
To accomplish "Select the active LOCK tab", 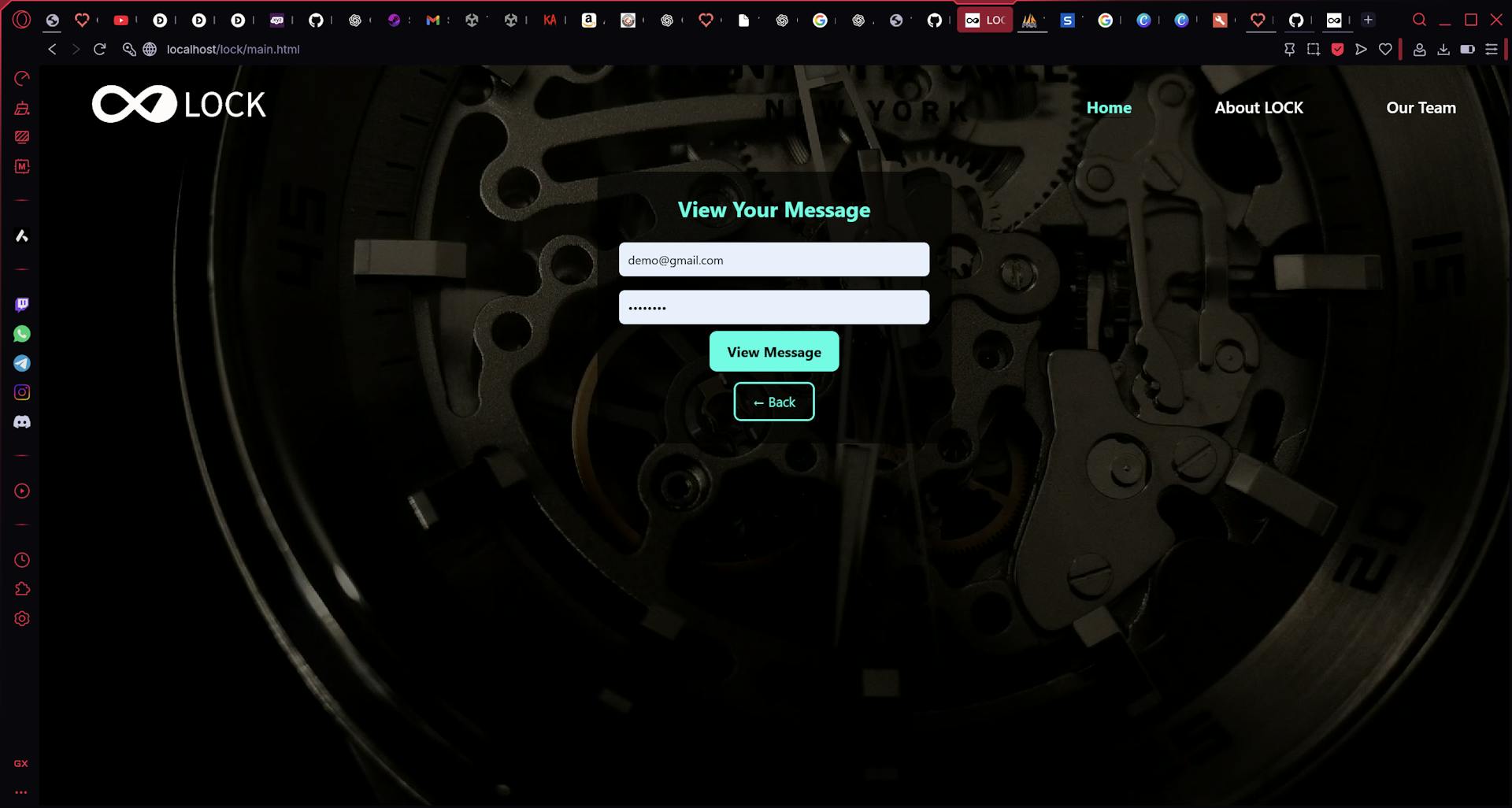I will tap(984, 20).
